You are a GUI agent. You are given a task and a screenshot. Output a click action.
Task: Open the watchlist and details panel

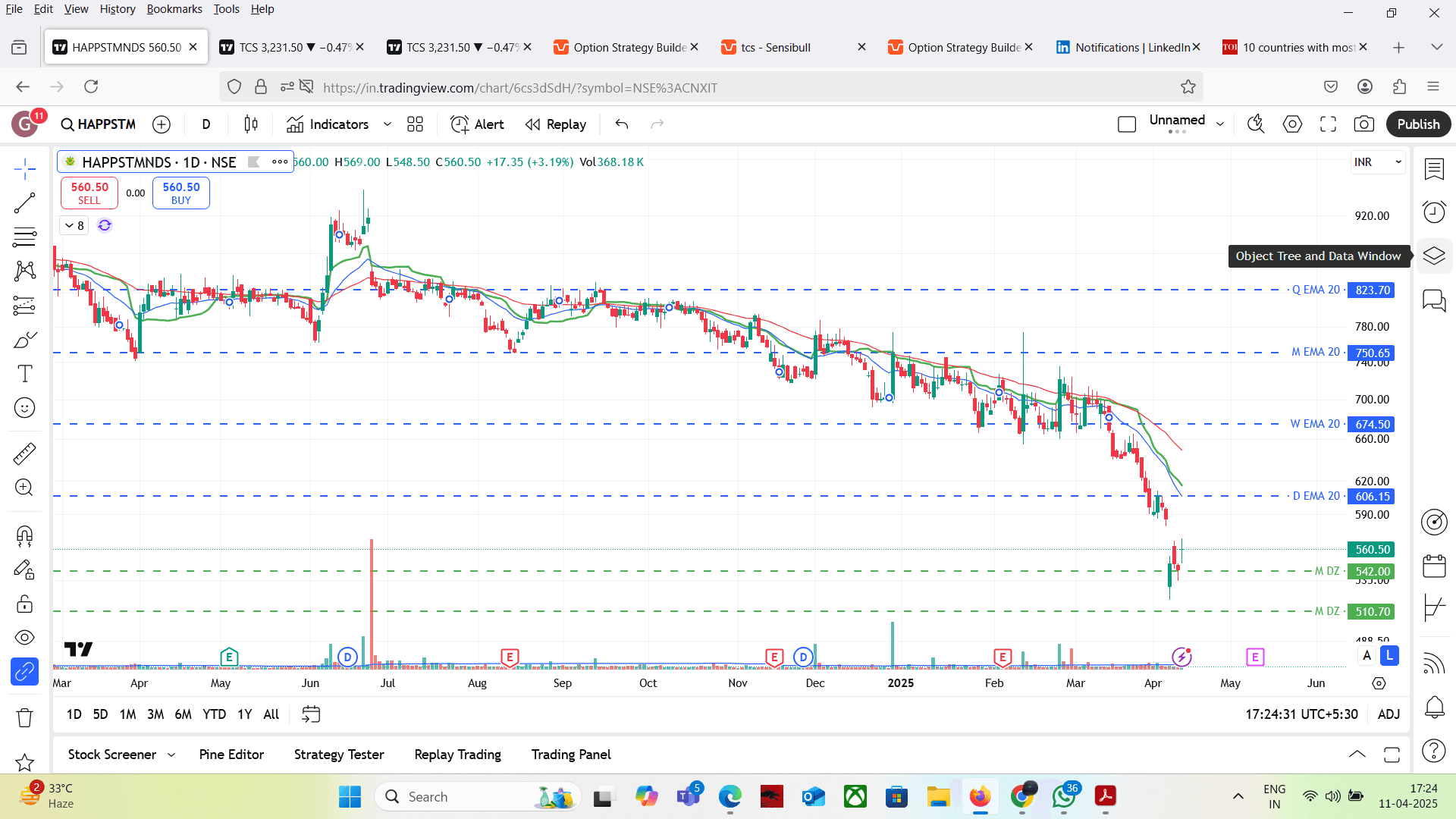[x=1434, y=169]
